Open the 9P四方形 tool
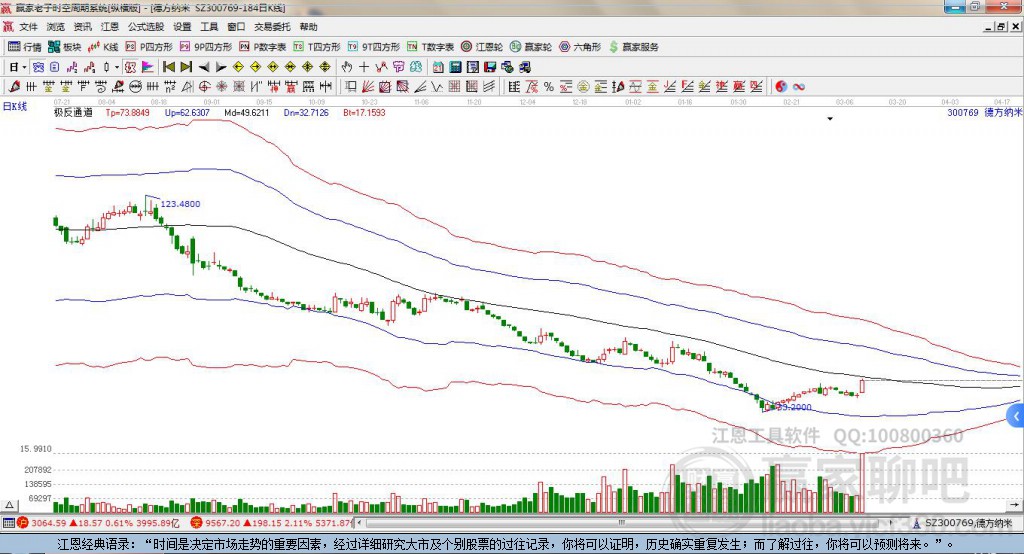Viewport: 1024px width, 554px height. tap(206, 47)
